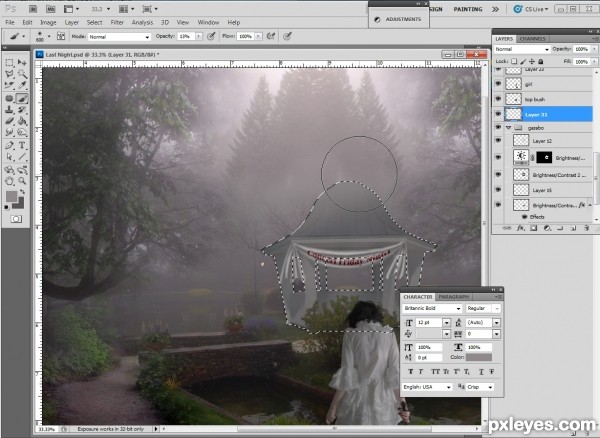Hide the girl layer
Viewport: 600px width, 438px height.
[498, 84]
